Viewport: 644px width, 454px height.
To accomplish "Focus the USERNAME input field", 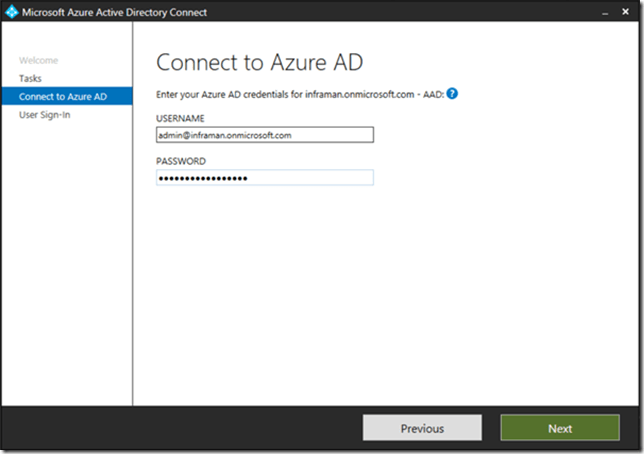I will tap(264, 135).
